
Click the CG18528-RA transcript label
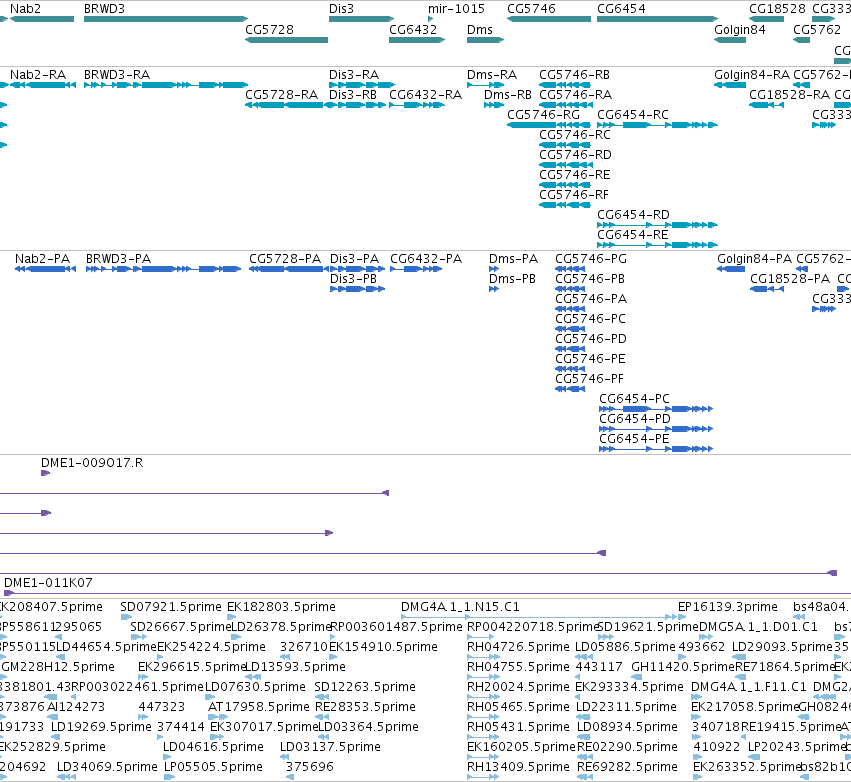(790, 94)
